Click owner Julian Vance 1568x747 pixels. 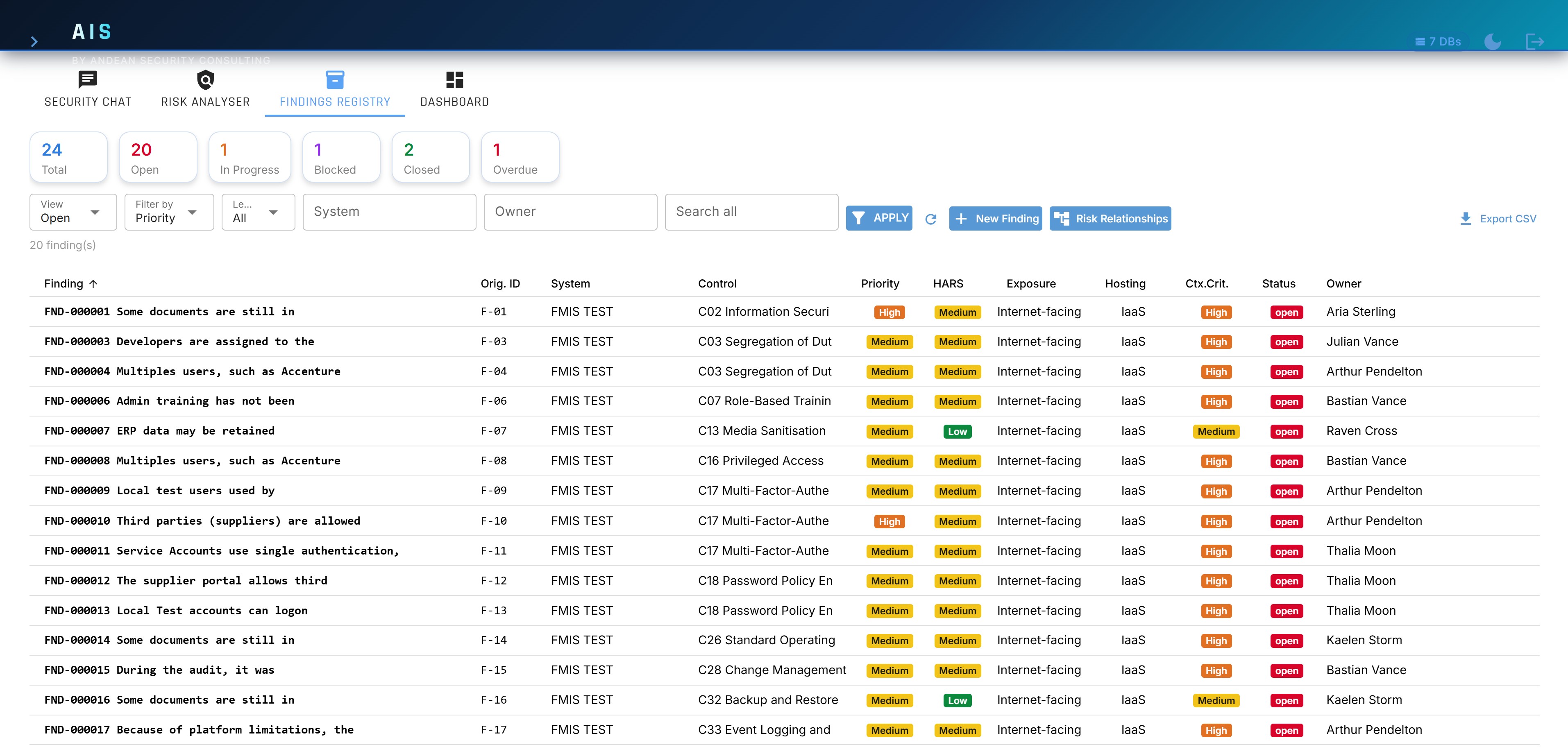pyautogui.click(x=1362, y=341)
